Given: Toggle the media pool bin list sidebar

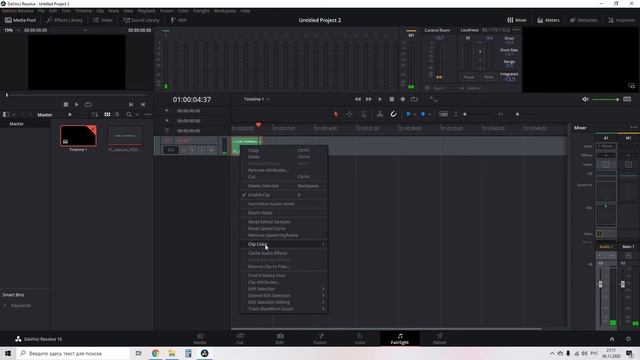Looking at the screenshot, I should point(6,115).
